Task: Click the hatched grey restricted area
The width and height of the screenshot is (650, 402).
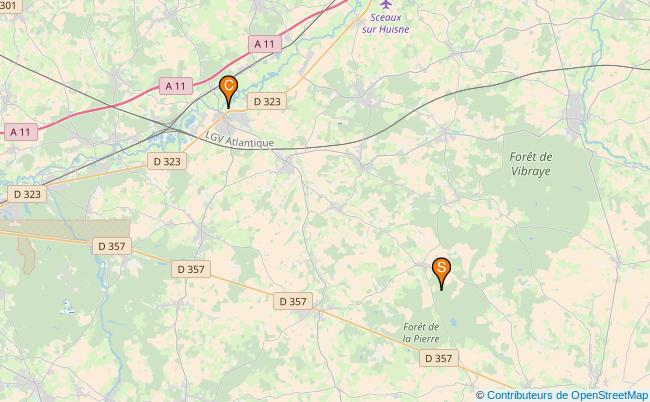Action: [66, 229]
